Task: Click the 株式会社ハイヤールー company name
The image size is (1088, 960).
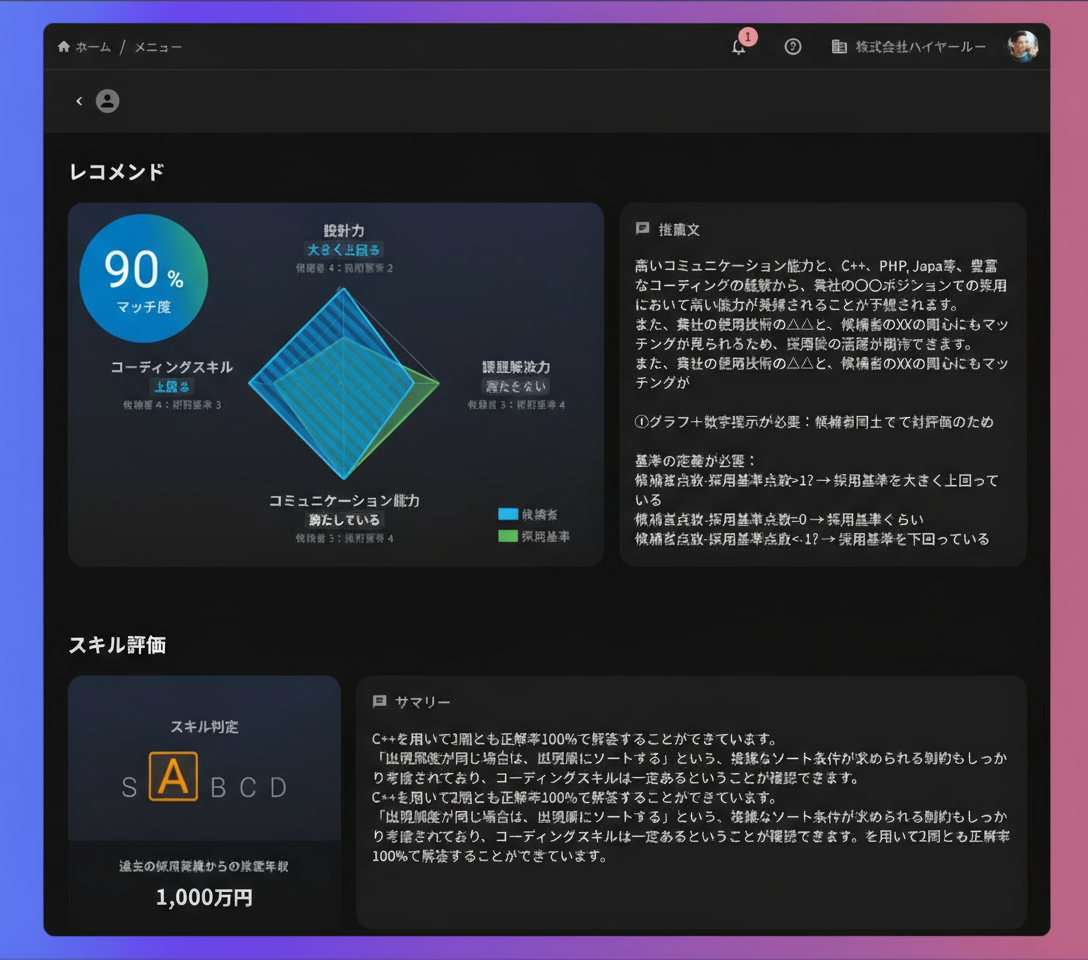Action: coord(920,47)
